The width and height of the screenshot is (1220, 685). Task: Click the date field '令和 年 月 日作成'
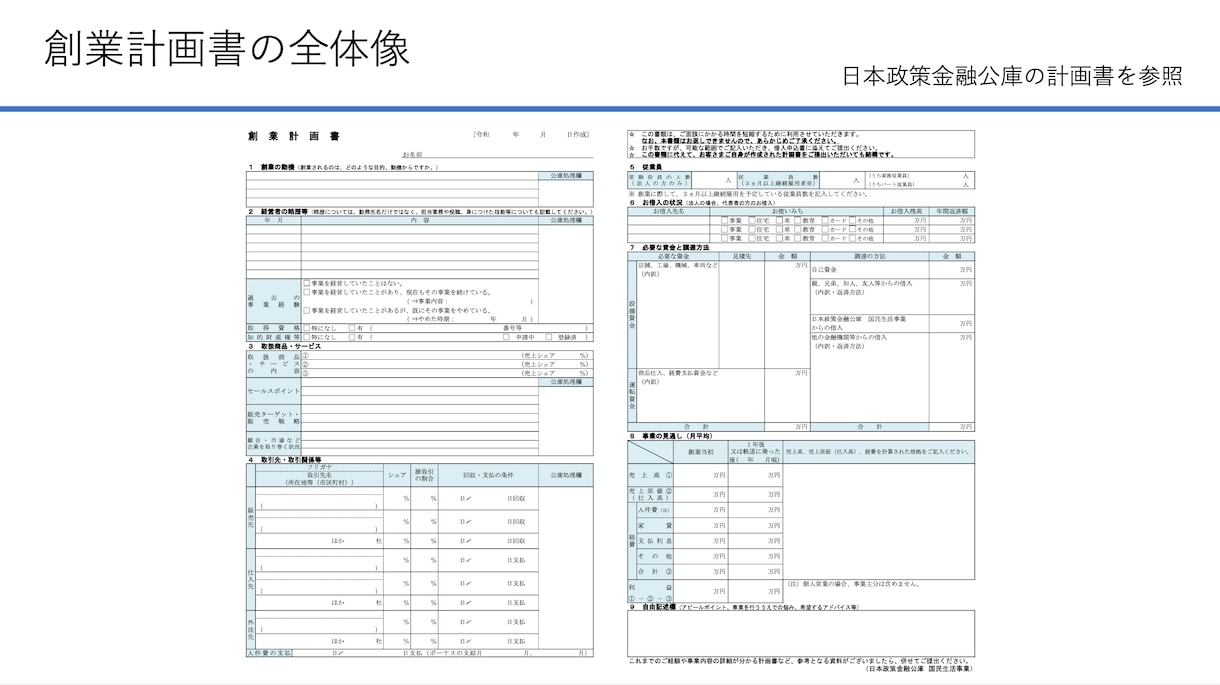click(x=531, y=134)
